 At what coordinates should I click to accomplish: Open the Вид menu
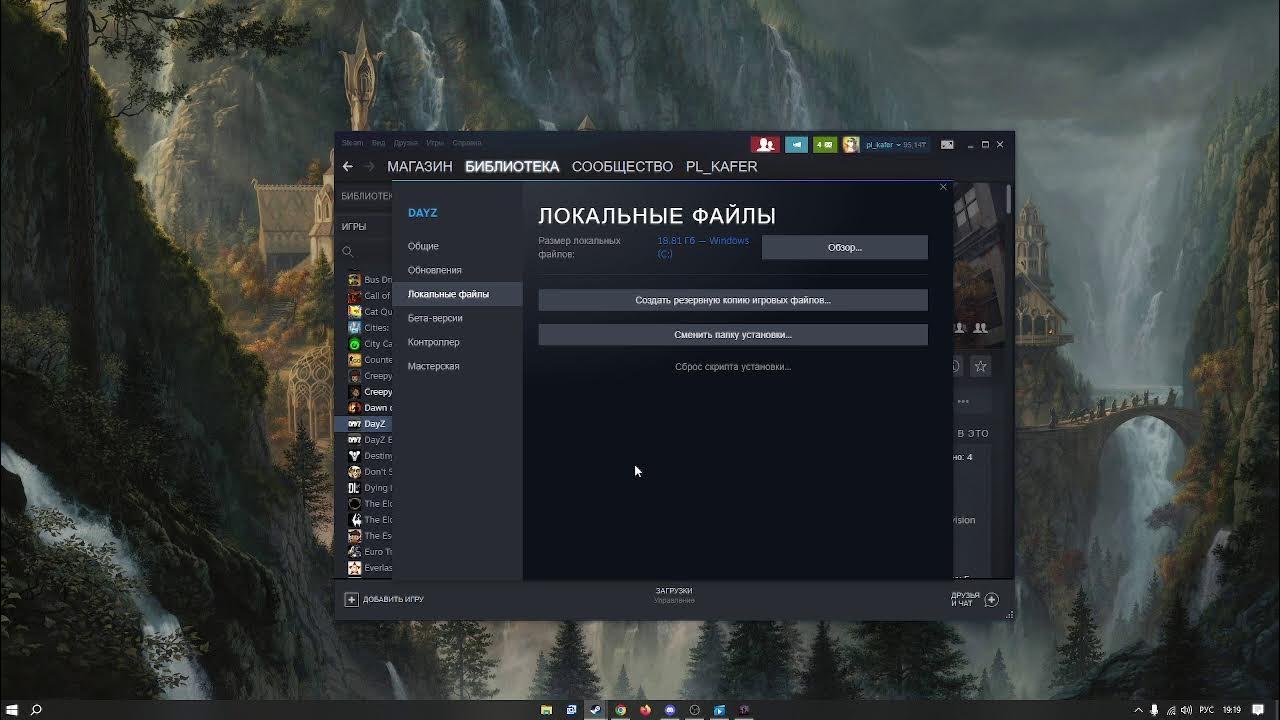(x=378, y=143)
